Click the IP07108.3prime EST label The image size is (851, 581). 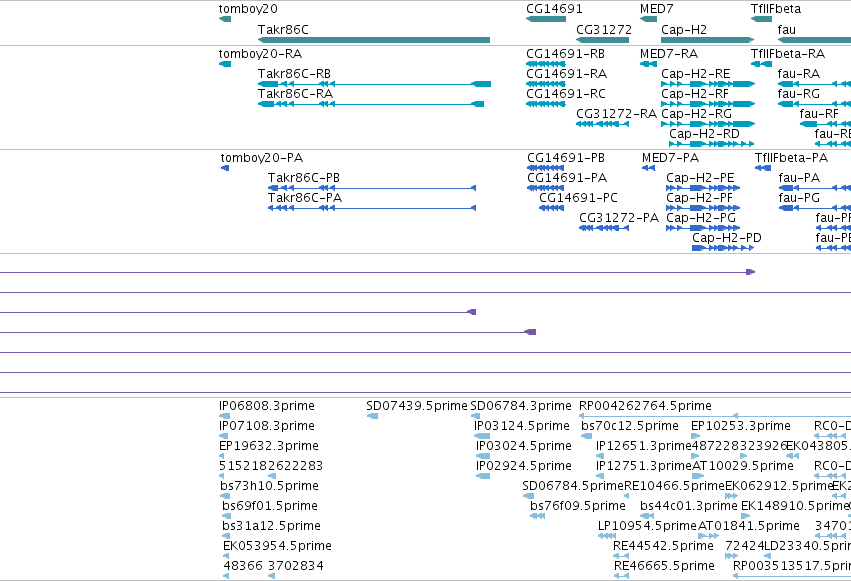point(267,426)
